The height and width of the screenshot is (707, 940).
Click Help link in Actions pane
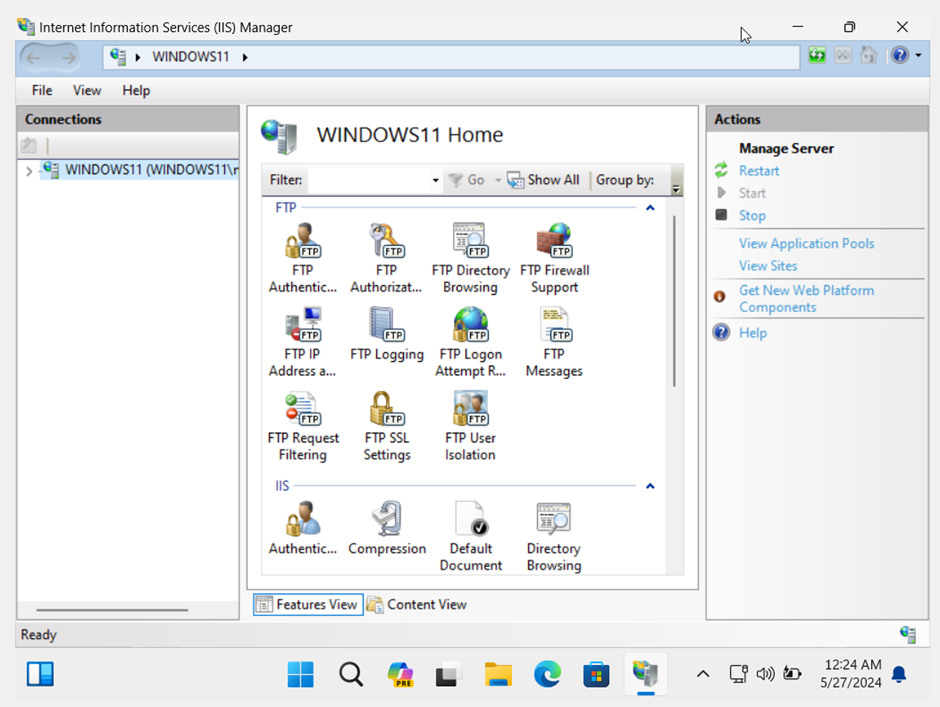(753, 333)
